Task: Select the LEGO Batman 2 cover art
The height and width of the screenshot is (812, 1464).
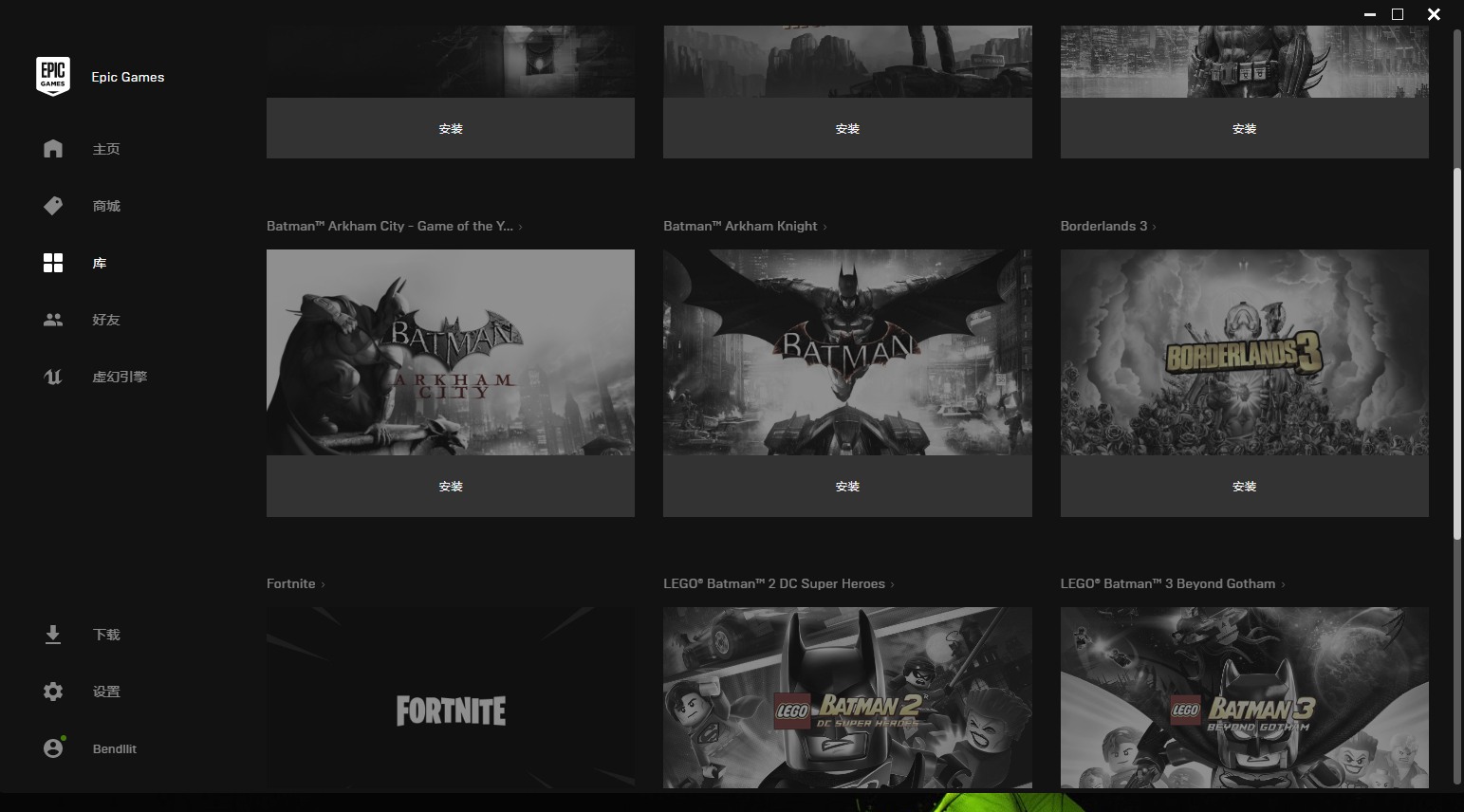Action: (847, 697)
